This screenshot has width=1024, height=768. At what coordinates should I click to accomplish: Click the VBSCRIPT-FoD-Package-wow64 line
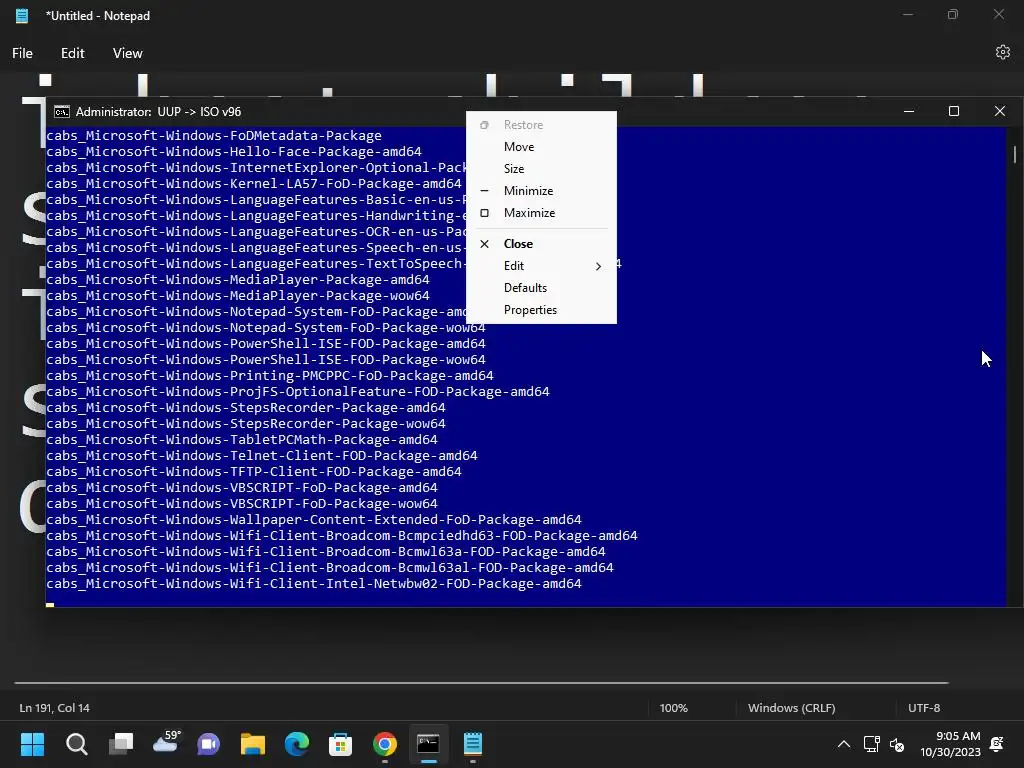[x=242, y=504]
